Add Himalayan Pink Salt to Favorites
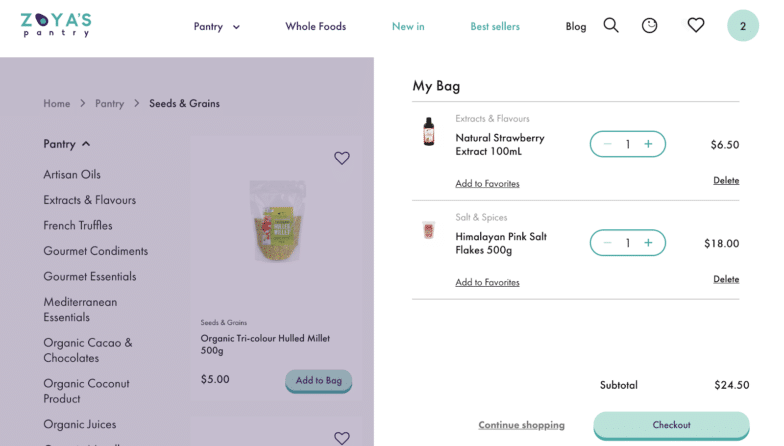784x446 pixels. (x=487, y=282)
